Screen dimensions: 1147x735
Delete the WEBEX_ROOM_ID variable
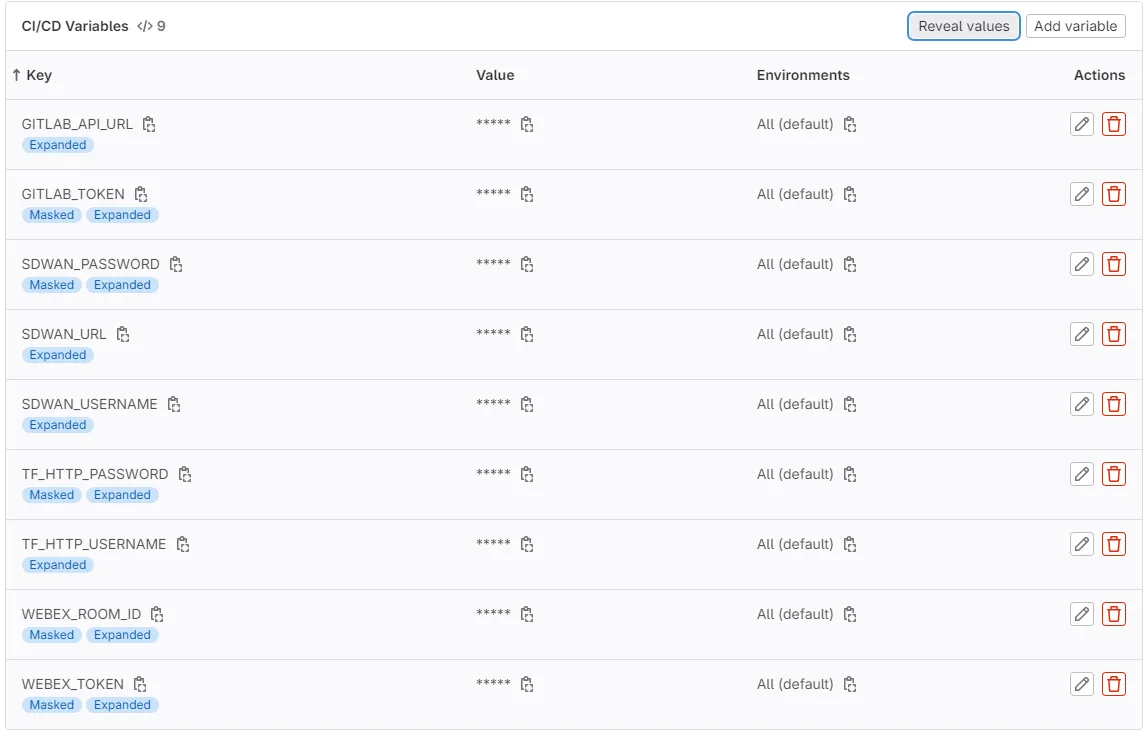click(1113, 614)
